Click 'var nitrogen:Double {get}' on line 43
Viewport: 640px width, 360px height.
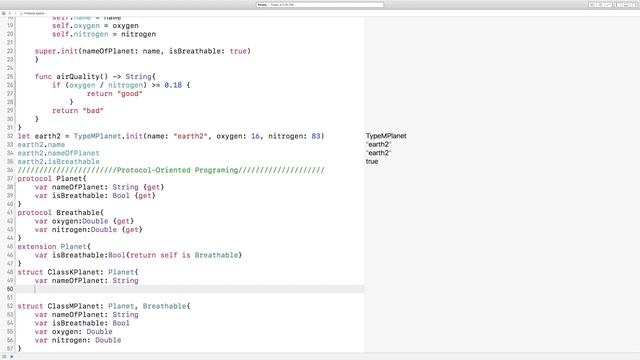click(89, 230)
